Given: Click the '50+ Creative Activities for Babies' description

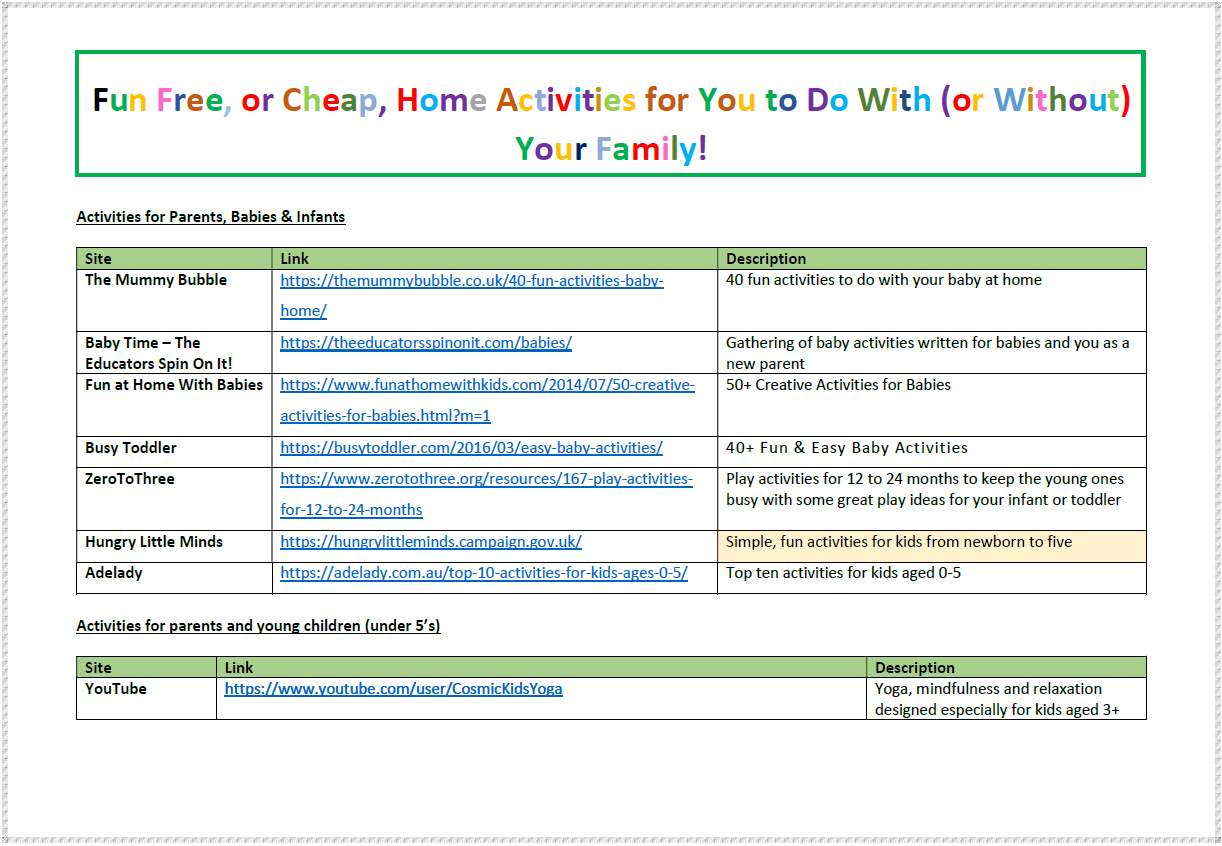Looking at the screenshot, I should 838,385.
